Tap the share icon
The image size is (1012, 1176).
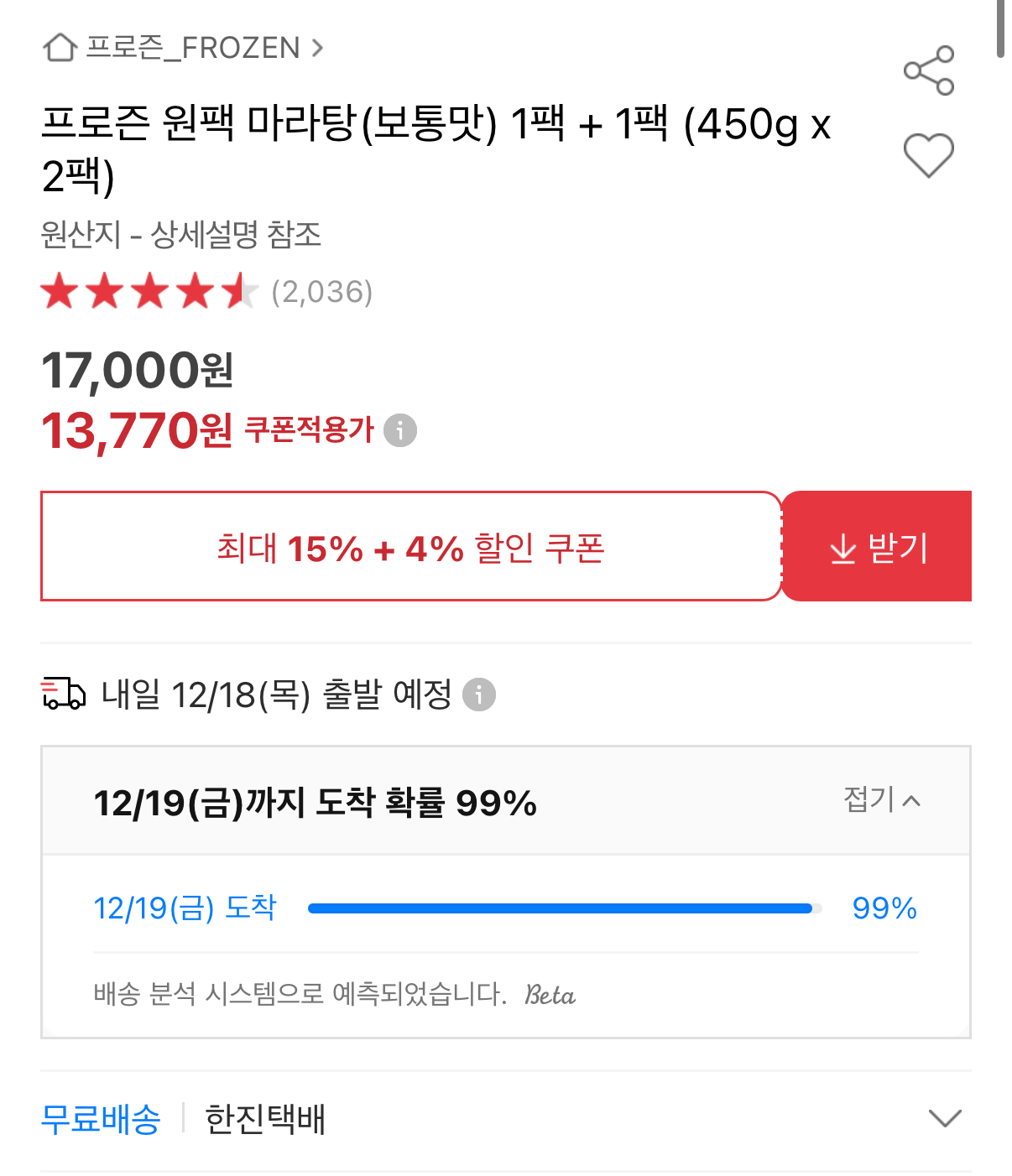[928, 70]
